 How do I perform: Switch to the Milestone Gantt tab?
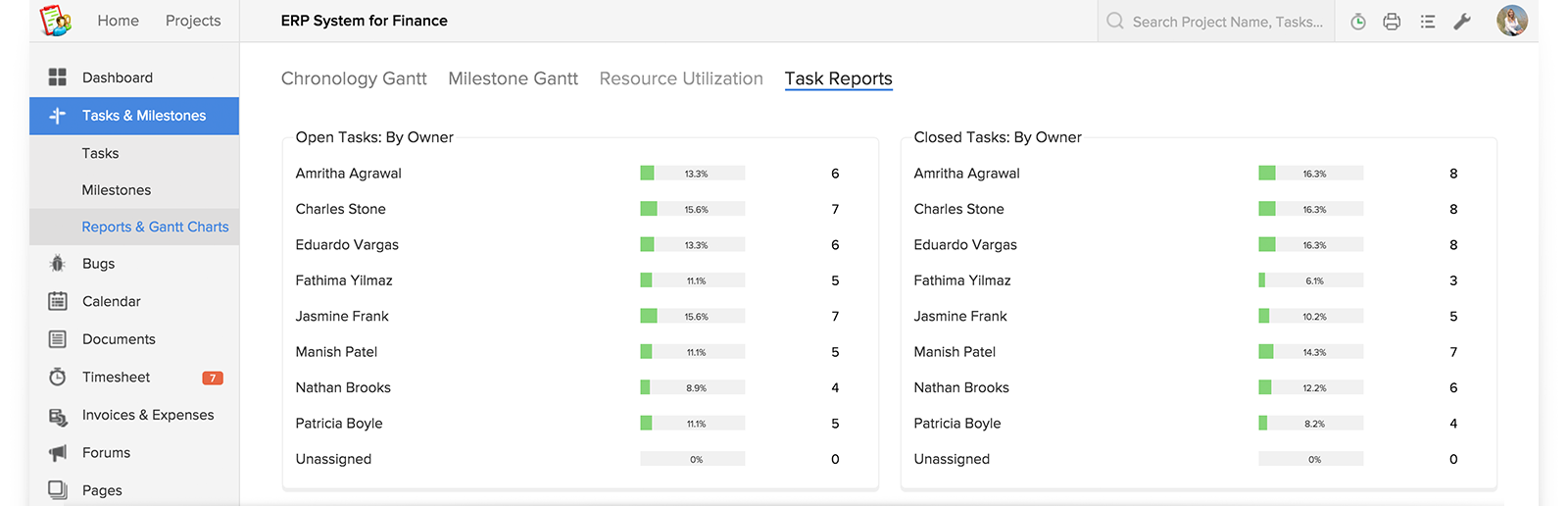tap(513, 78)
